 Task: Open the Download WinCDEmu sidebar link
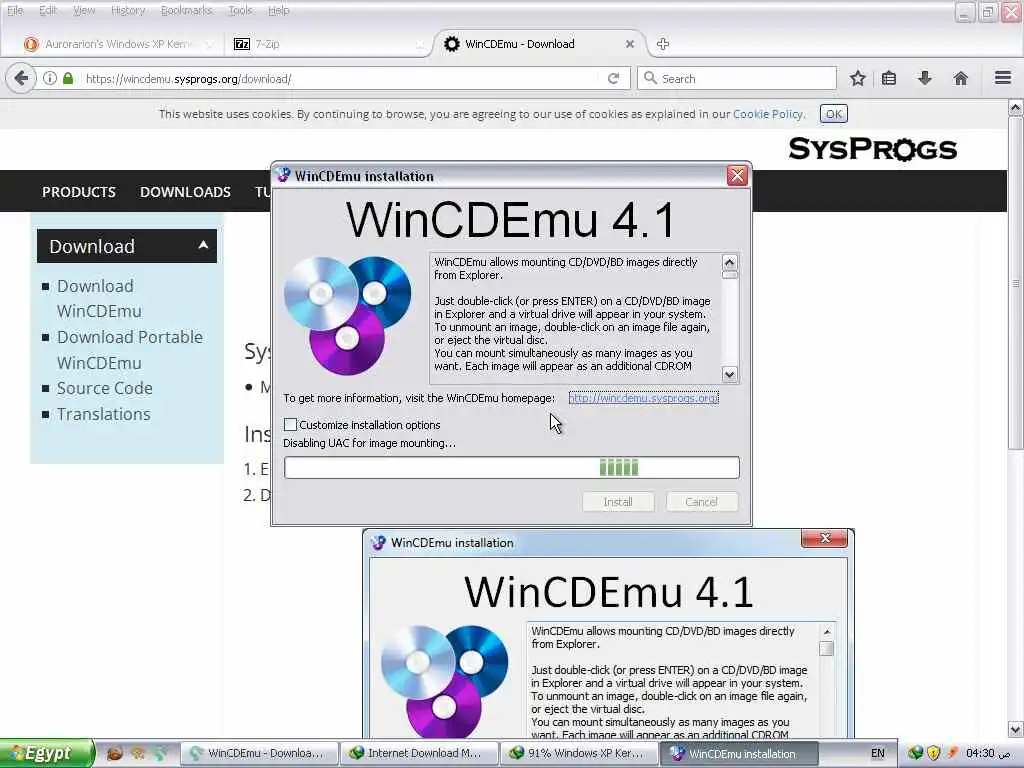(99, 298)
